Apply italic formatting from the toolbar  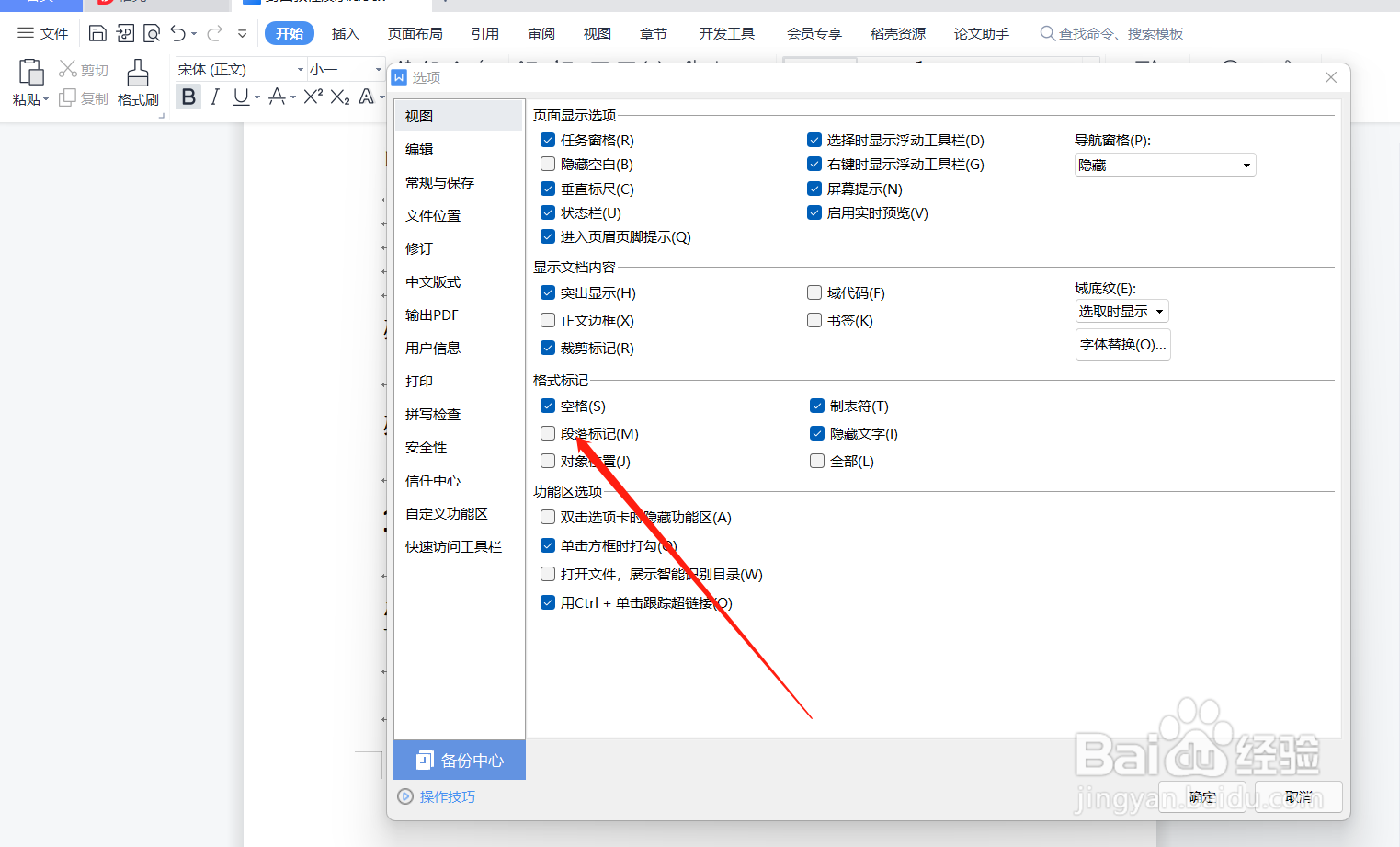pos(213,97)
